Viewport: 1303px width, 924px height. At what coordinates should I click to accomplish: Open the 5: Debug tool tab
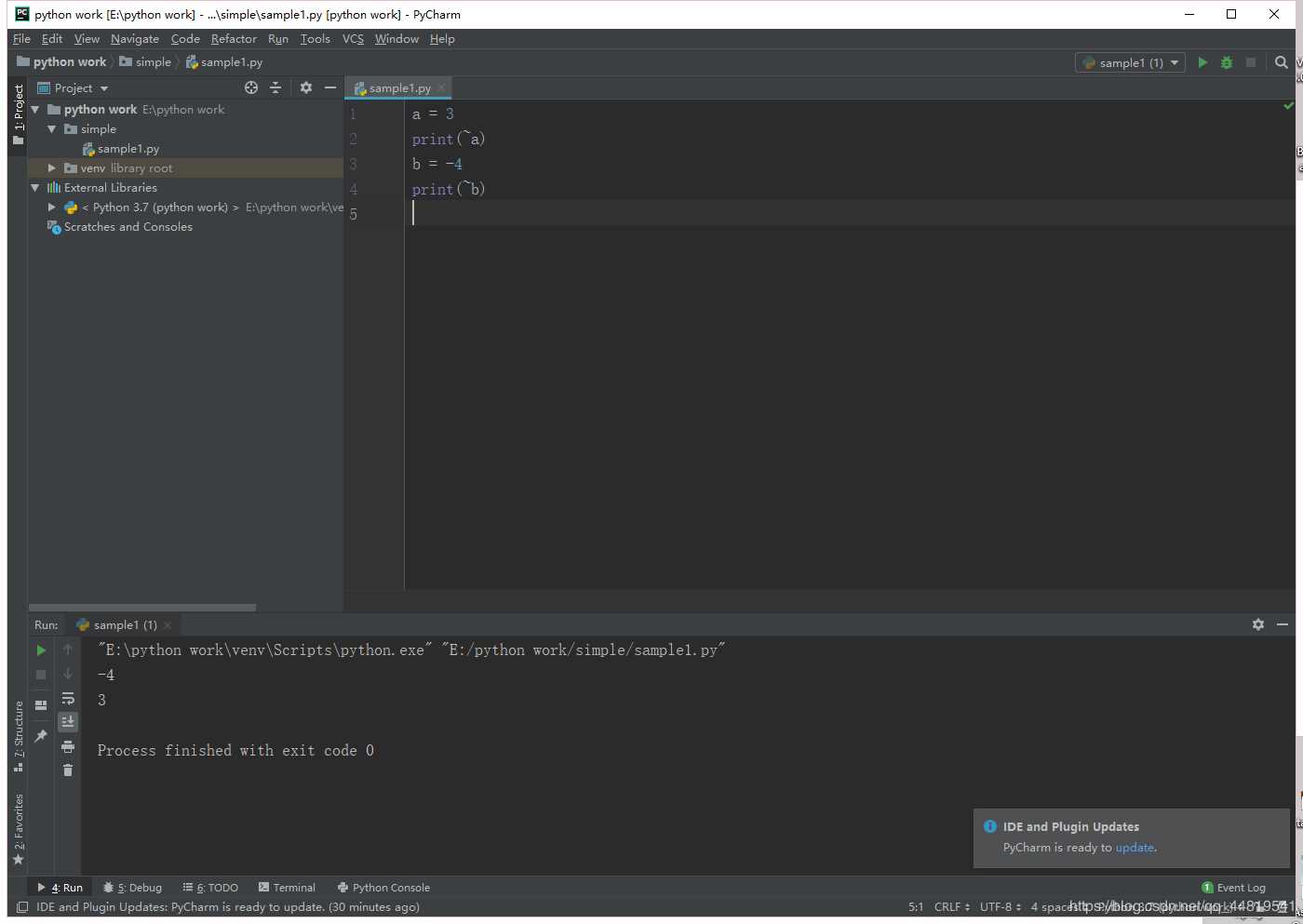(x=132, y=888)
